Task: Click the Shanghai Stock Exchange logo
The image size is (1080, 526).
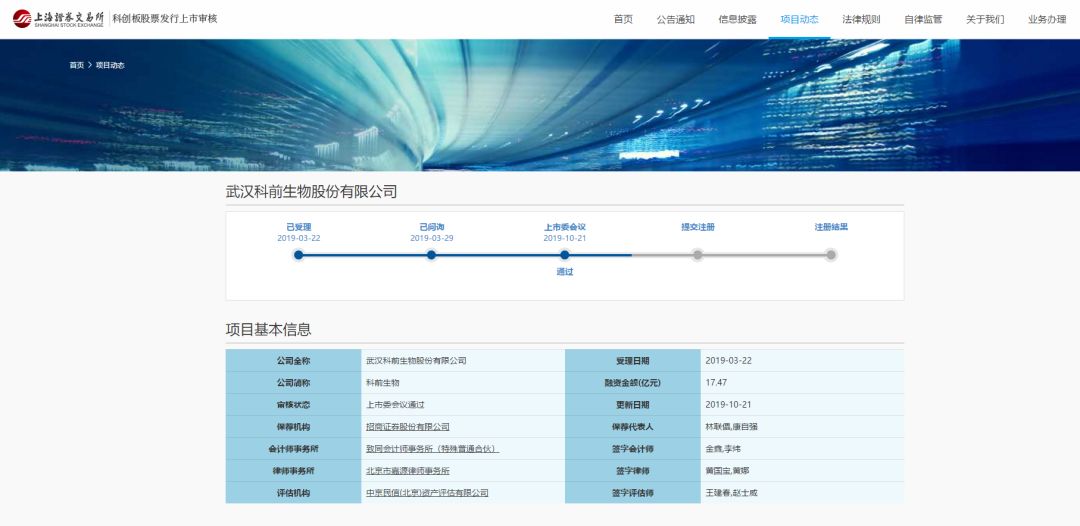Action: pos(58,19)
